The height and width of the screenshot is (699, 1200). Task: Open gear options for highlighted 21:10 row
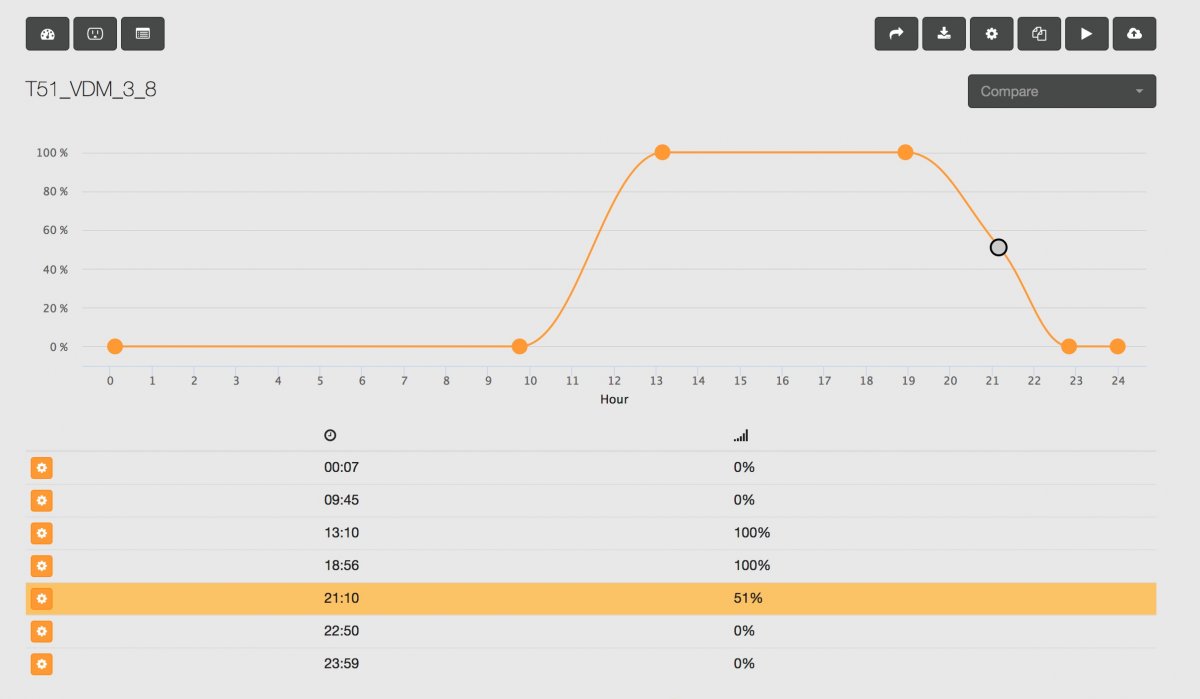(41, 599)
